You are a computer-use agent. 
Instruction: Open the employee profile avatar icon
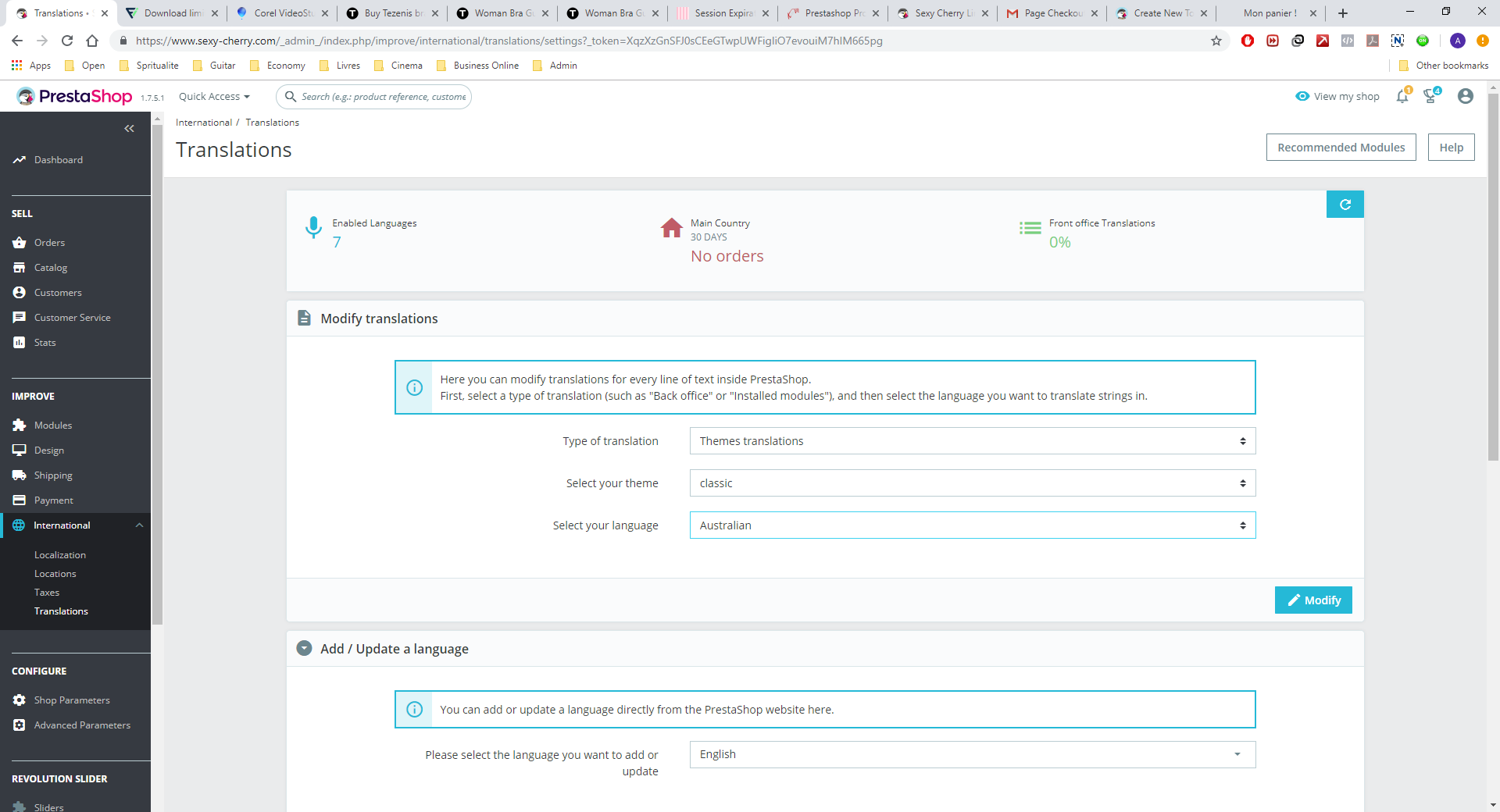[1466, 96]
